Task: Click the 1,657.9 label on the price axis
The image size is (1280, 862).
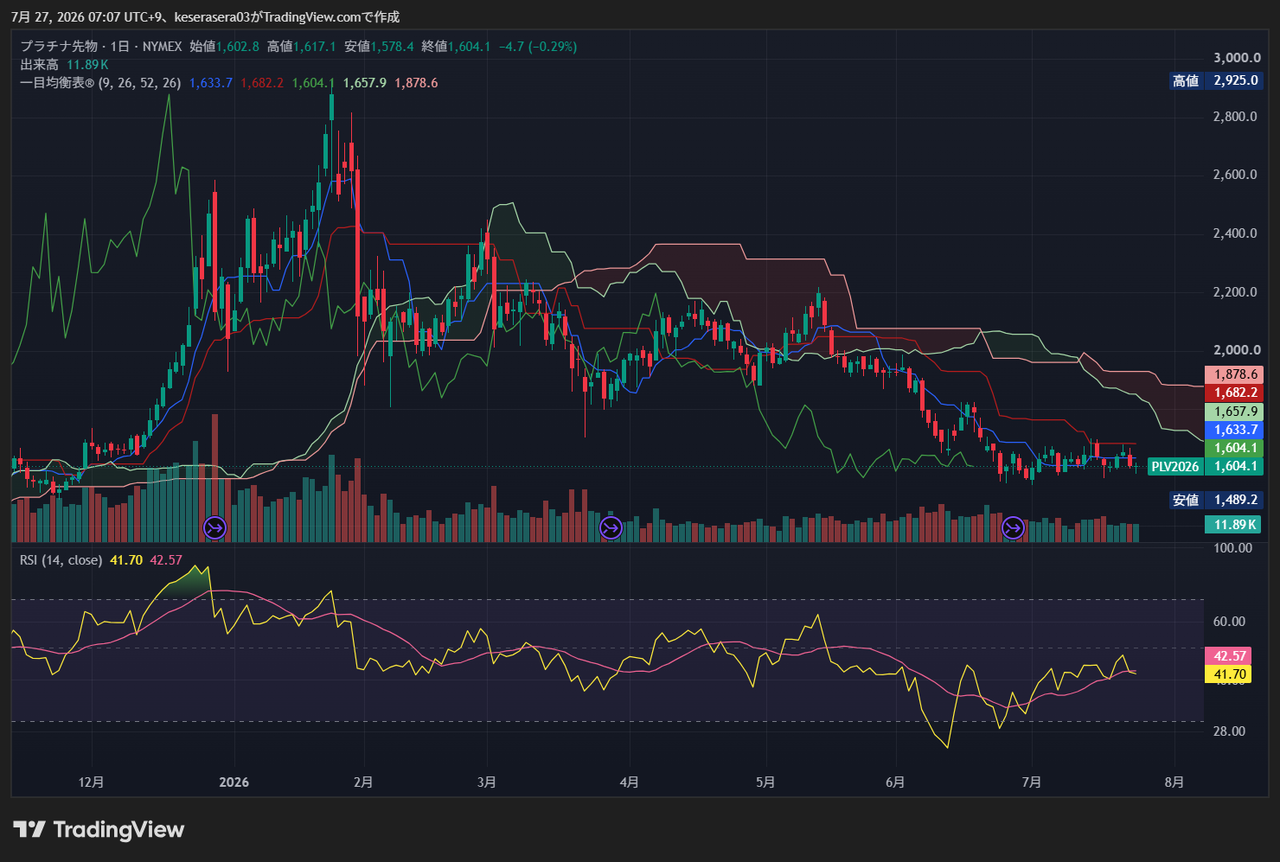Action: [1234, 411]
